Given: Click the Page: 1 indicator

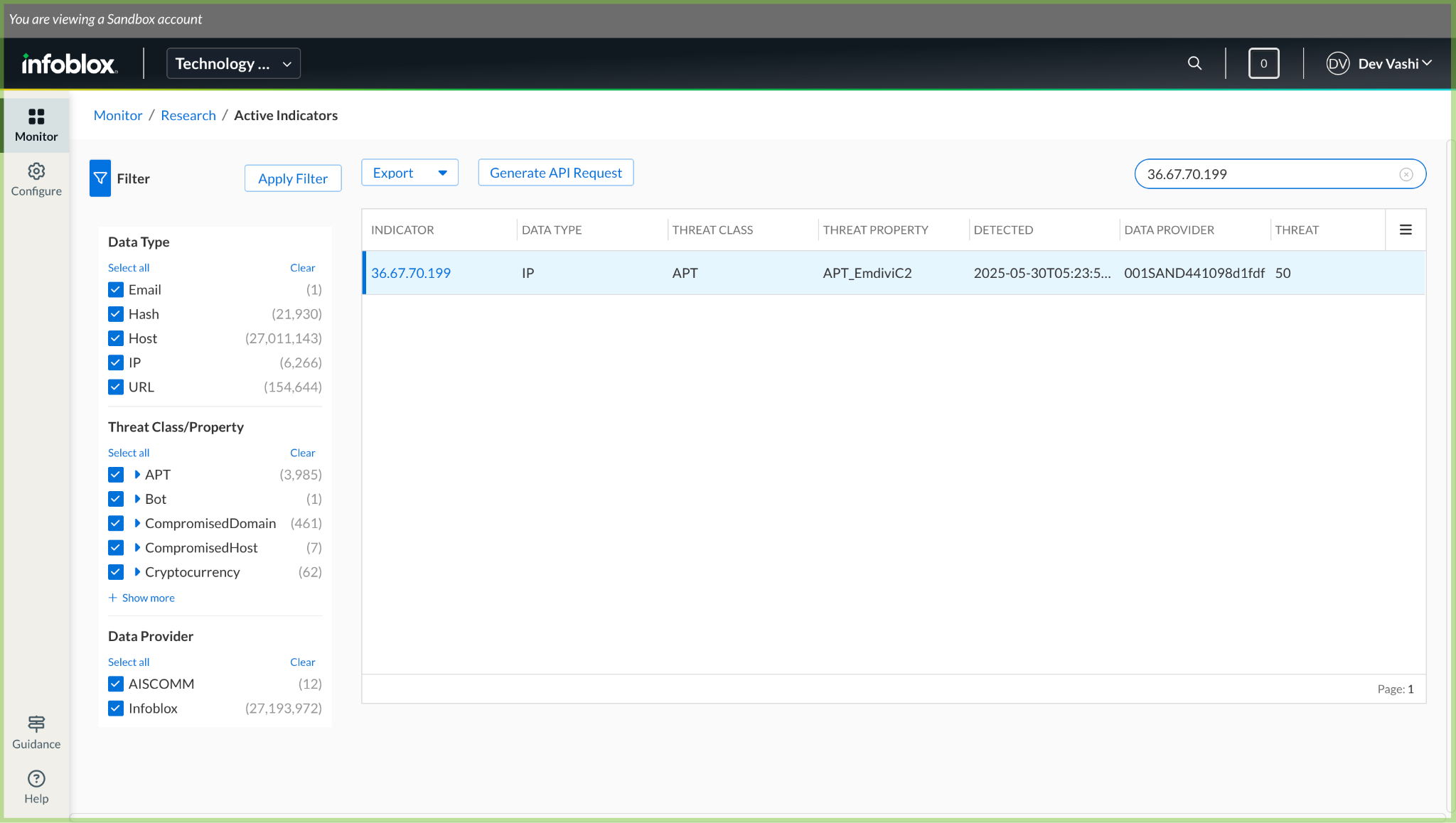Looking at the screenshot, I should click(1396, 689).
